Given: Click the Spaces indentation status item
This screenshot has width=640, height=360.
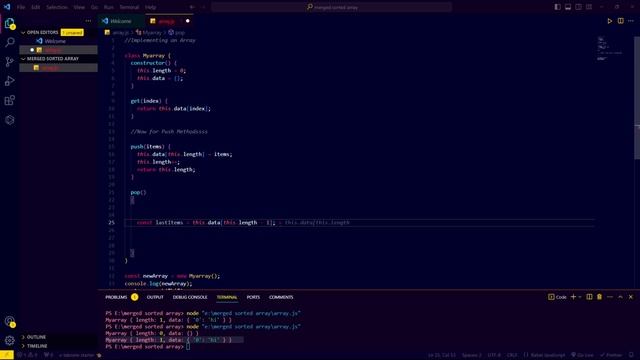Looking at the screenshot, I should tap(471, 355).
